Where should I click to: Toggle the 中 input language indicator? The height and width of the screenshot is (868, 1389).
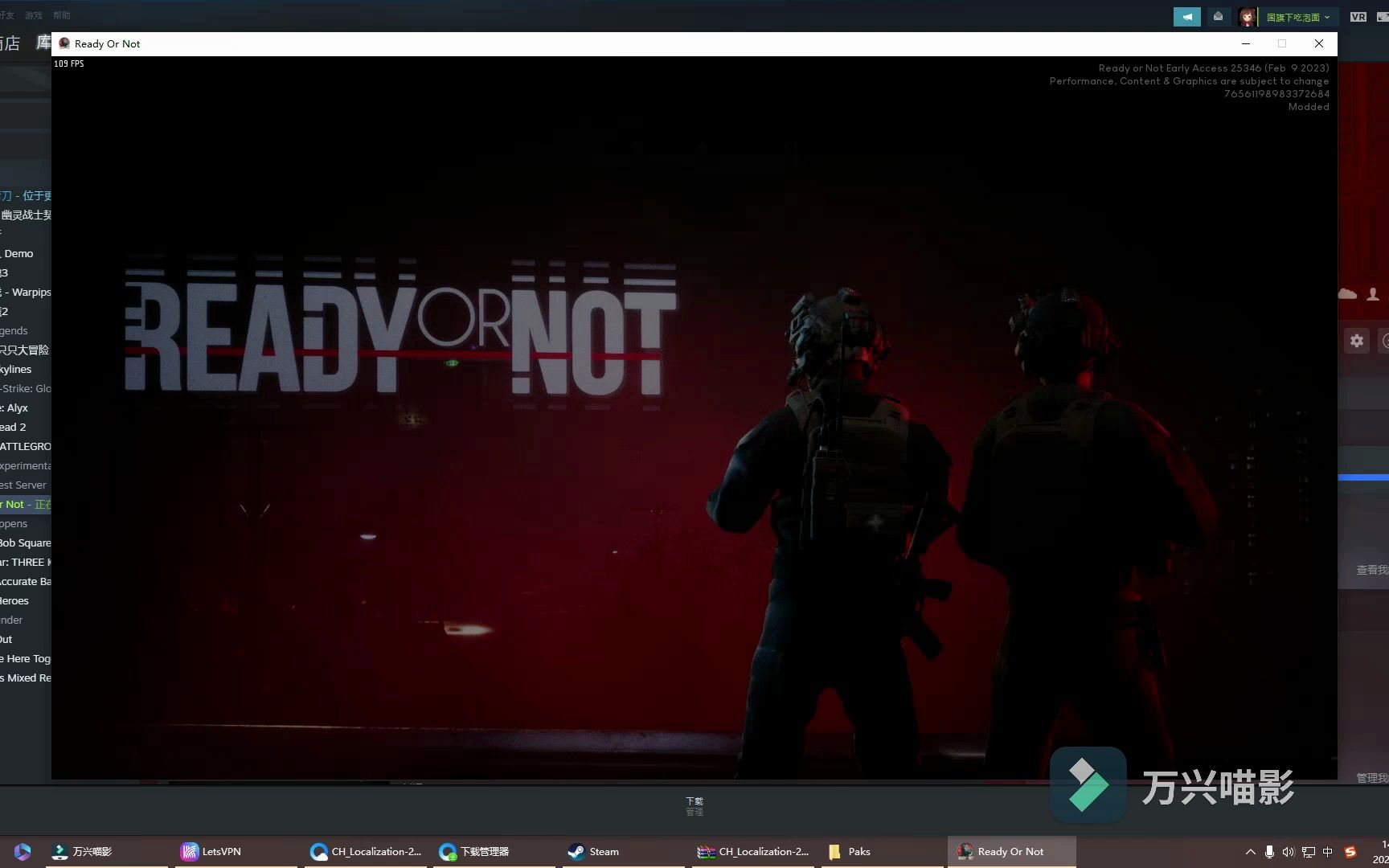[x=1328, y=852]
